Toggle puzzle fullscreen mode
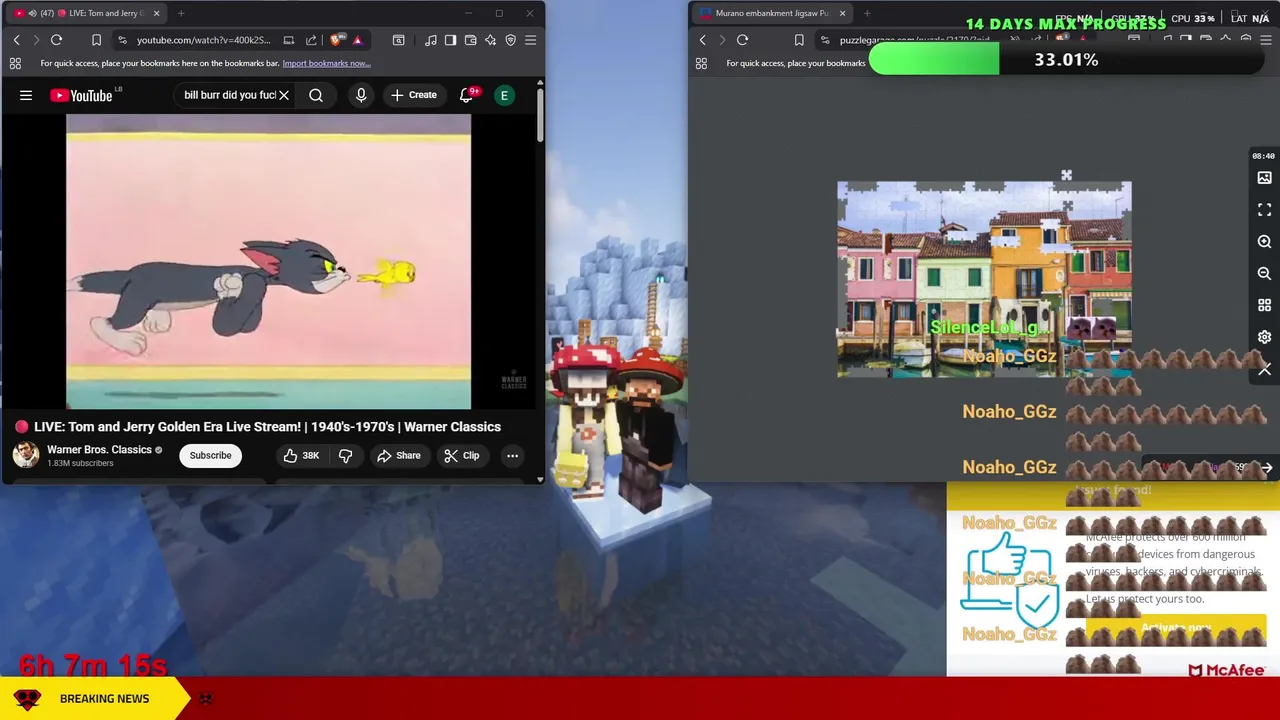 pyautogui.click(x=1264, y=210)
